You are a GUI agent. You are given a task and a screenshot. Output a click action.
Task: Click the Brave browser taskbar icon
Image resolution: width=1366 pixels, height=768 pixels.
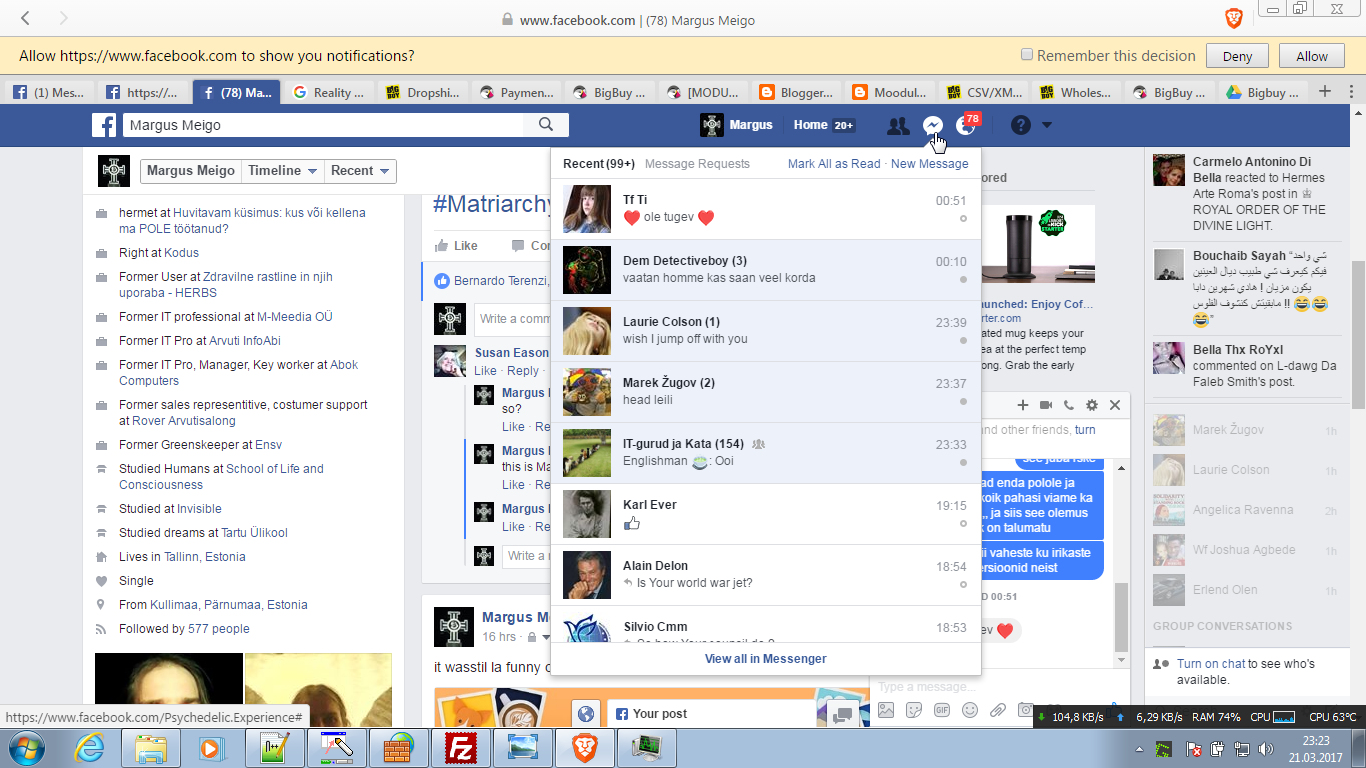pyautogui.click(x=585, y=747)
